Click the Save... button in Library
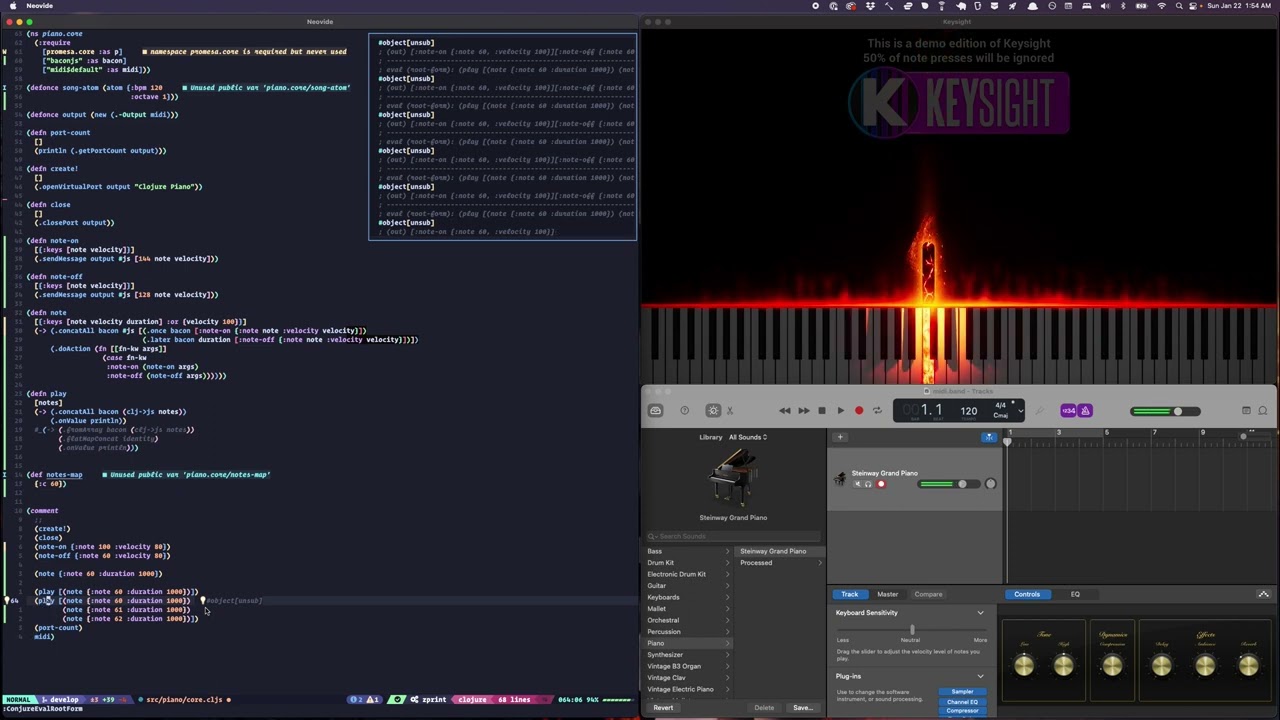 click(802, 708)
